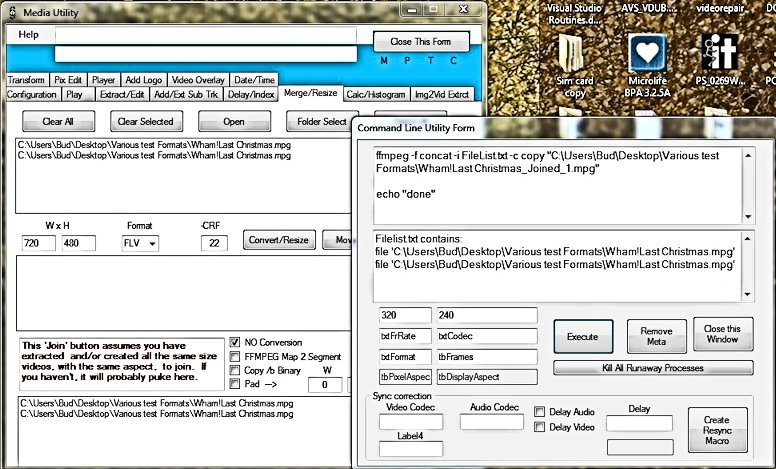Click the Media Utility title bar icon
The image size is (776, 469).
tap(12, 12)
